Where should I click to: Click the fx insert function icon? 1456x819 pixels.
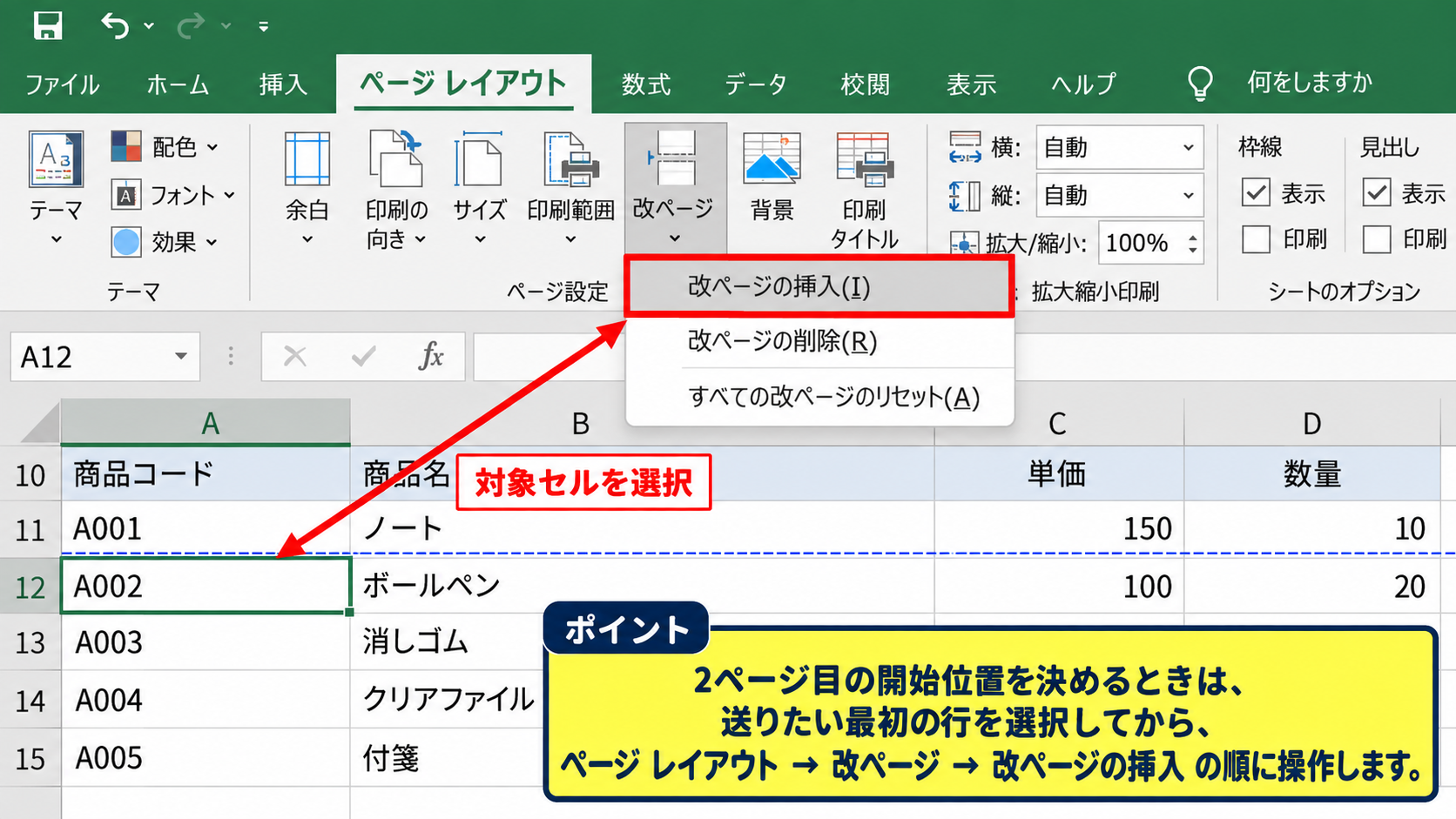tap(431, 356)
